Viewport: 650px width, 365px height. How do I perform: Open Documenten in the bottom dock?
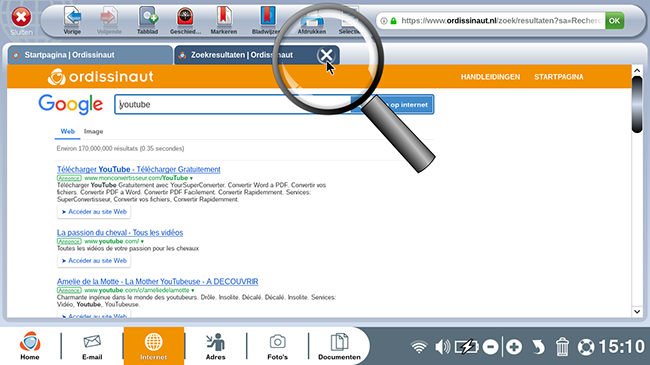pyautogui.click(x=339, y=346)
